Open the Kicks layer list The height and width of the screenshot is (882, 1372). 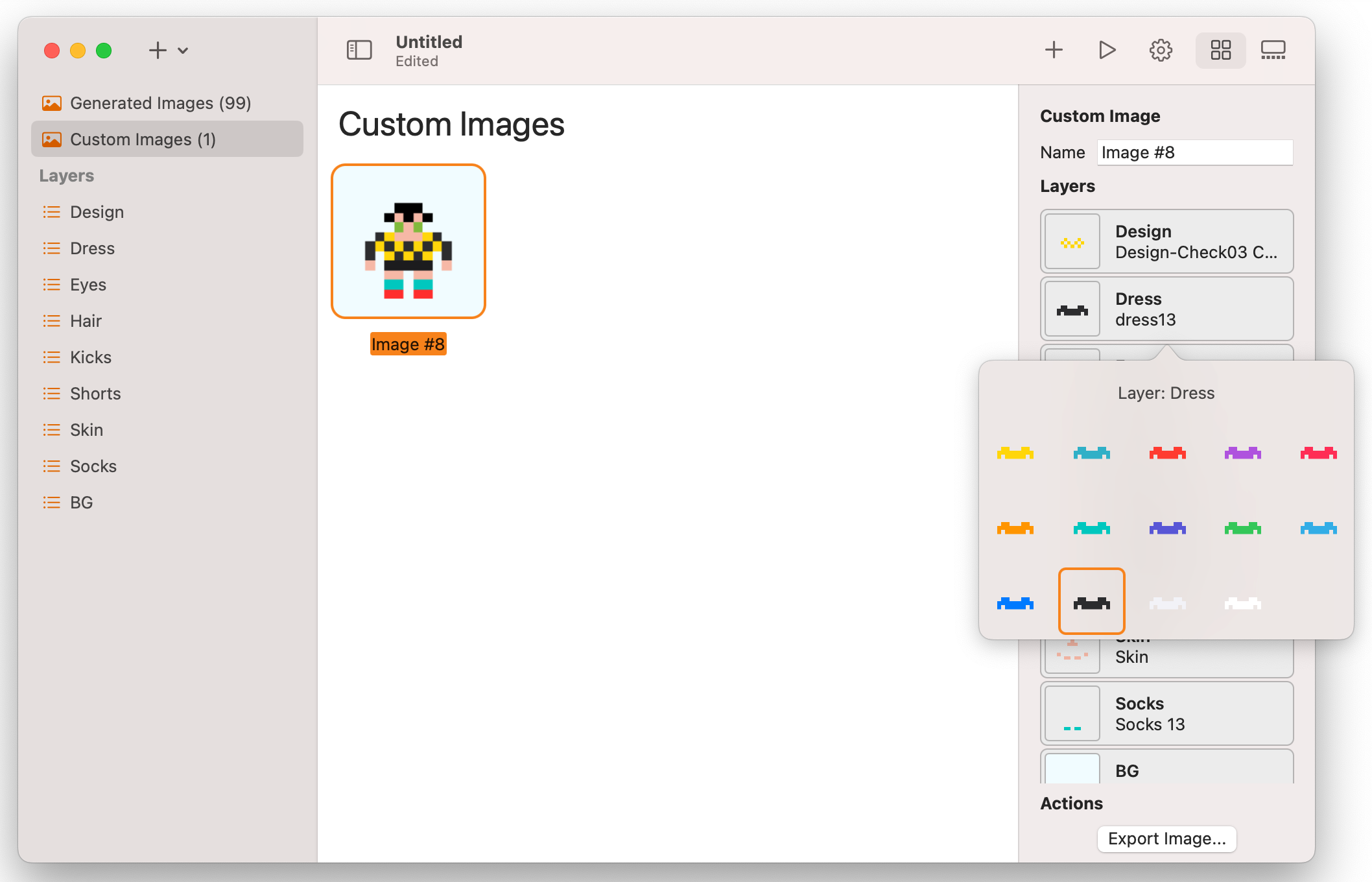click(91, 357)
